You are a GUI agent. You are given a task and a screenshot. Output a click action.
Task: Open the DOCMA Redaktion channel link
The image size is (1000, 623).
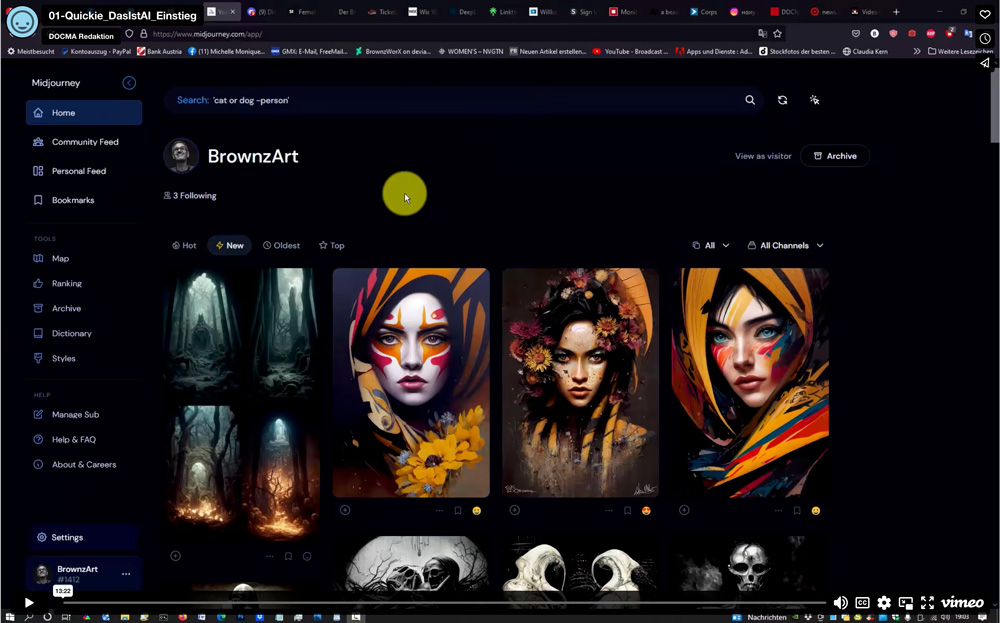pyautogui.click(x=81, y=36)
